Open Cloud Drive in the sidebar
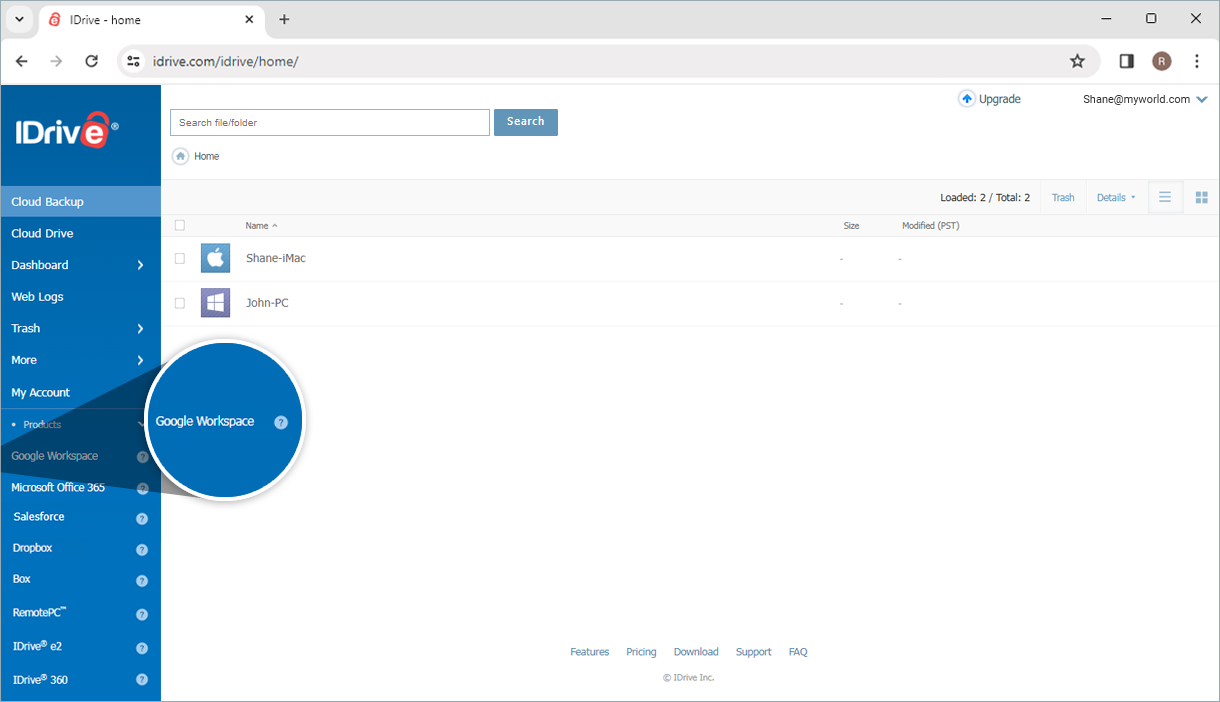This screenshot has width=1220, height=702. point(42,233)
